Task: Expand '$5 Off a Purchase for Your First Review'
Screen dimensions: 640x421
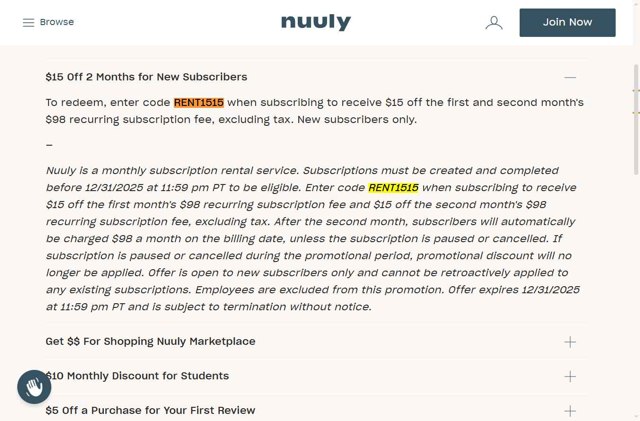Action: click(x=150, y=410)
